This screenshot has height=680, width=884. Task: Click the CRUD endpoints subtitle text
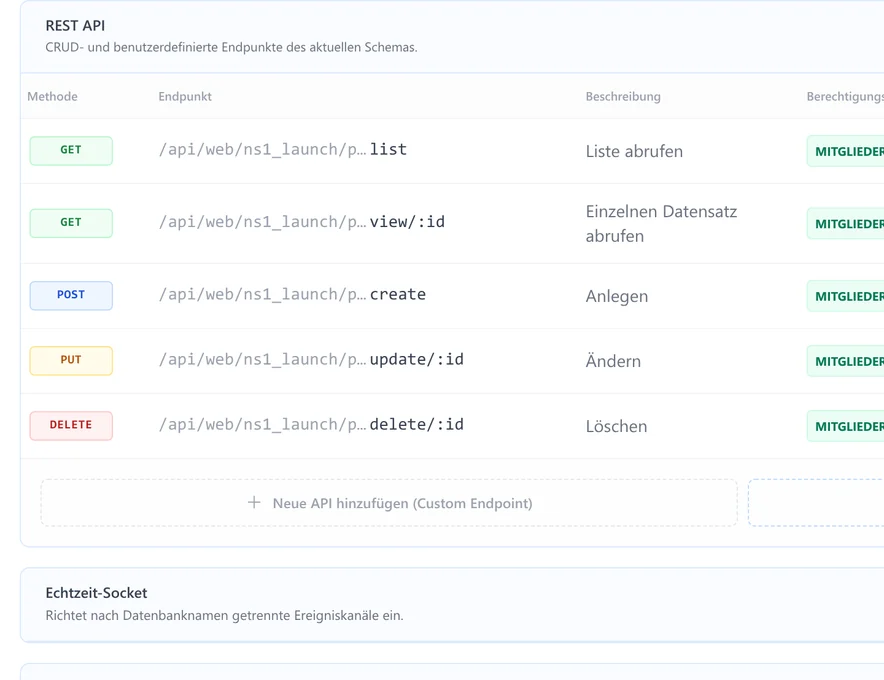231,47
